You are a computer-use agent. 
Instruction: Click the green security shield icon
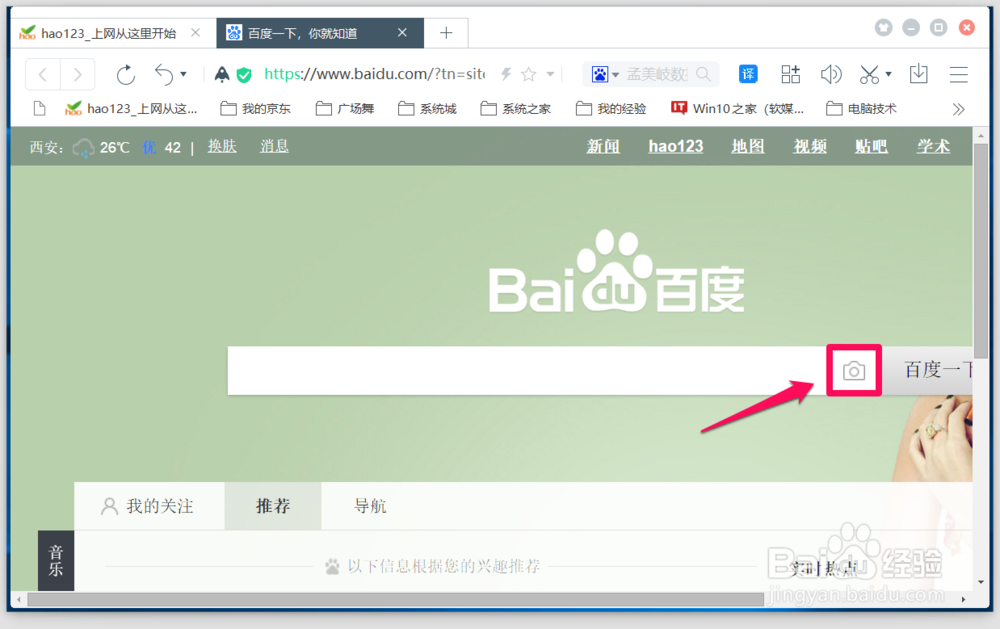pyautogui.click(x=244, y=75)
